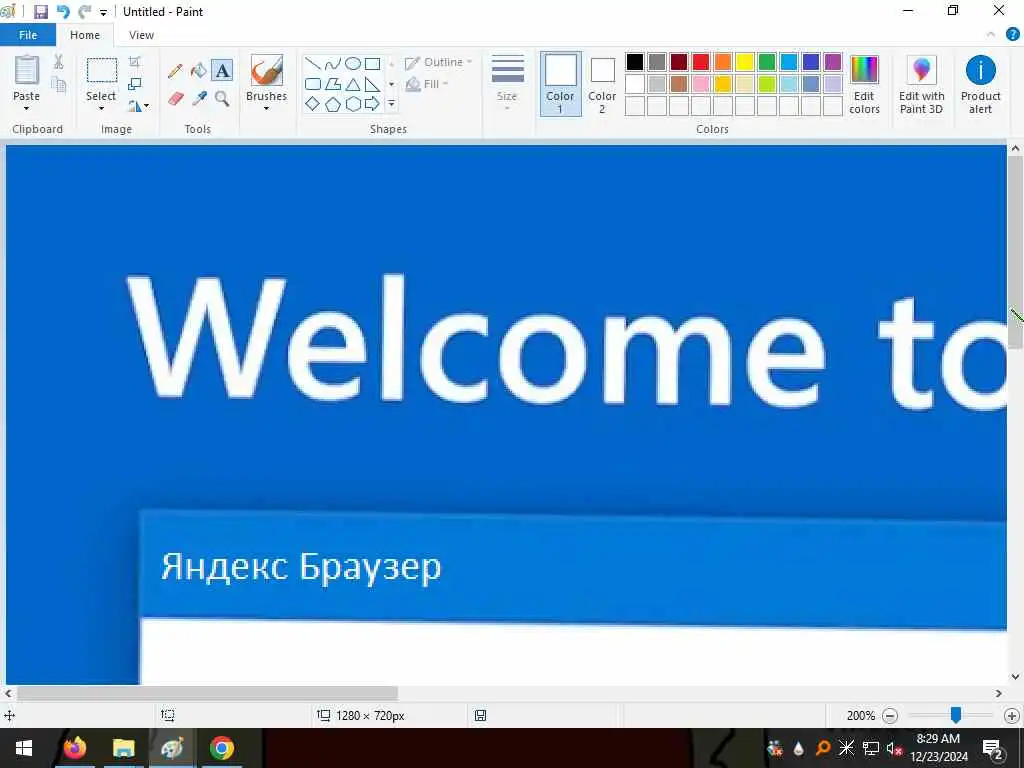1024x768 pixels.
Task: Choose the Oval shape
Action: [x=353, y=63]
